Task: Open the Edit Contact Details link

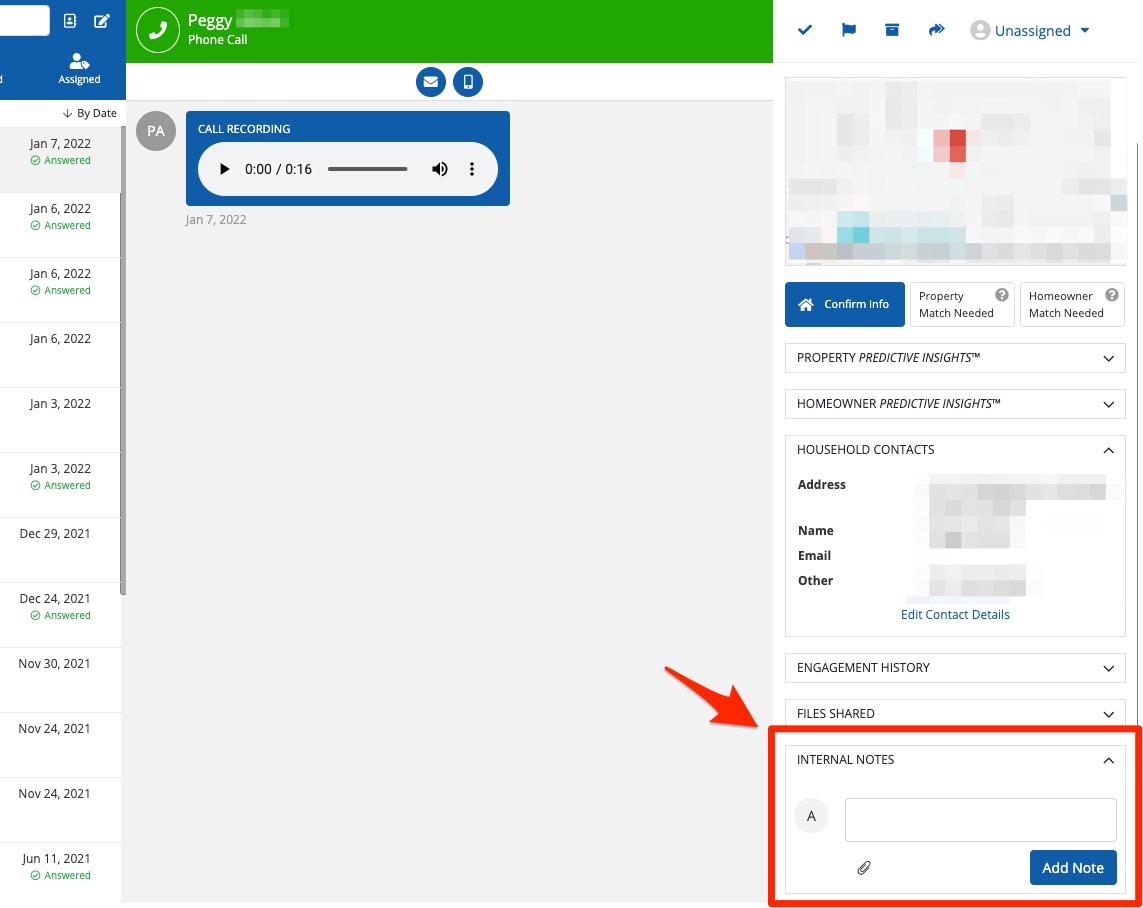Action: [x=955, y=615]
